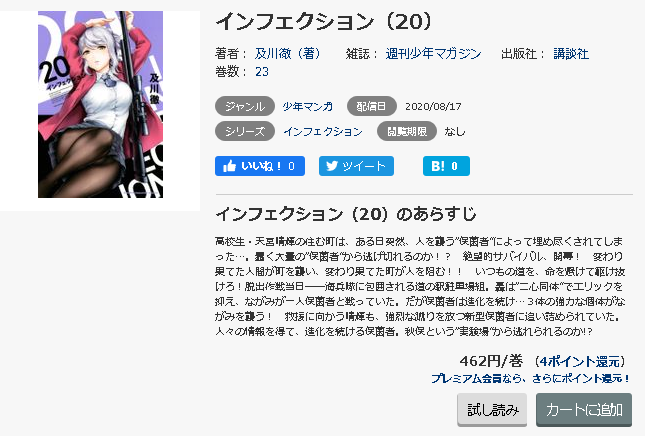Click the 4ポイント還元 points text
Screen dimensions: 645x436
580,362
